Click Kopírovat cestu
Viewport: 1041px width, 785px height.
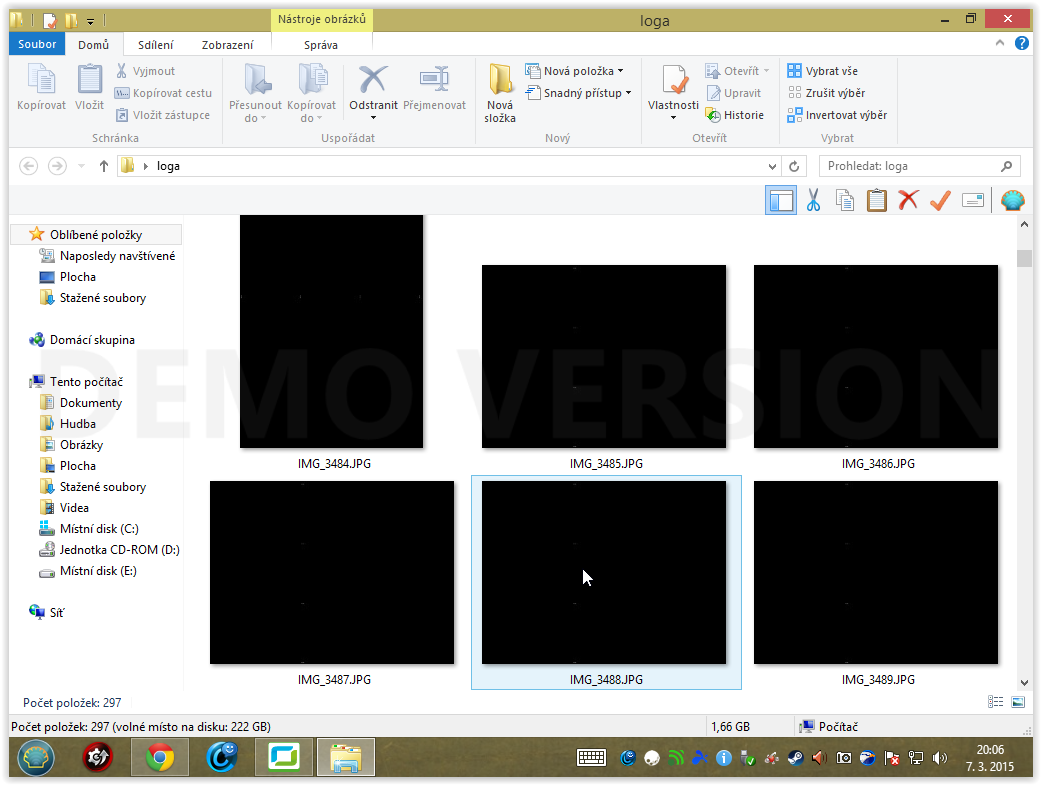tap(163, 93)
